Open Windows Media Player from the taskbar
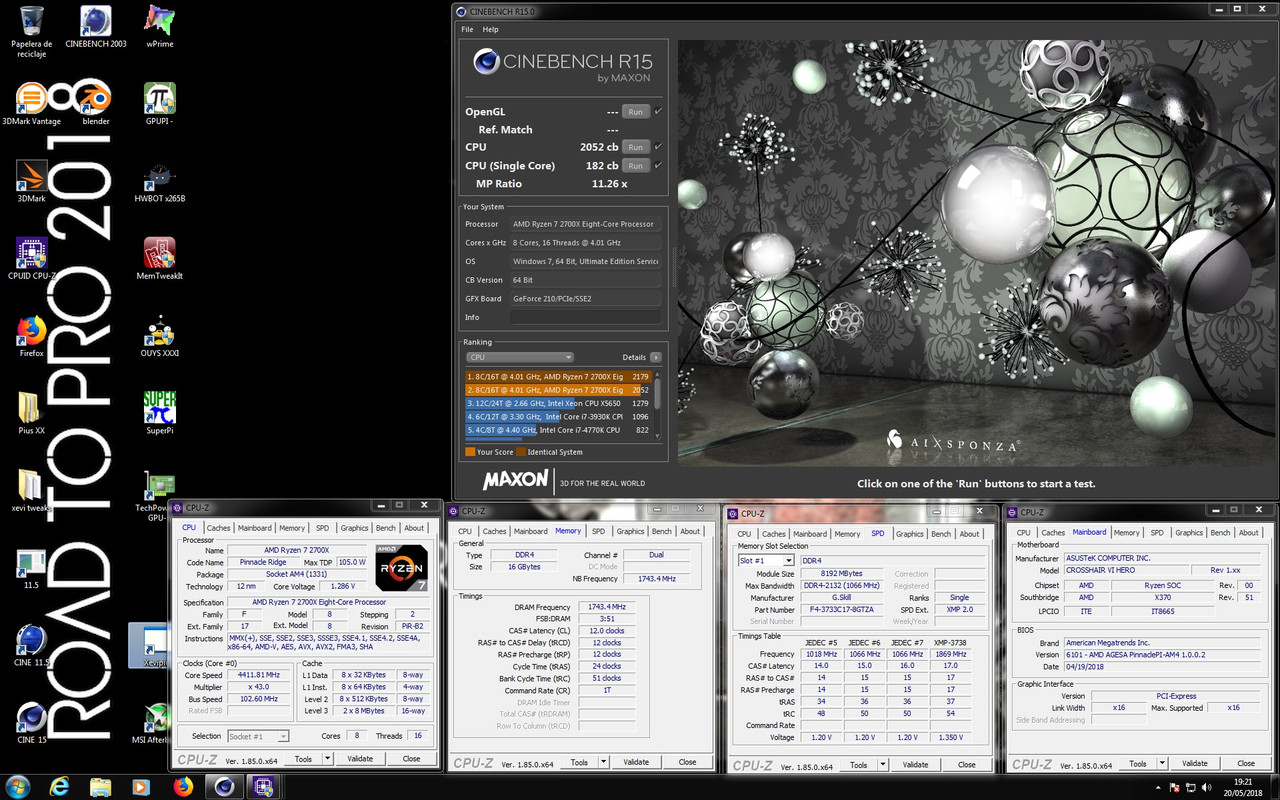The image size is (1280, 800). click(x=141, y=786)
